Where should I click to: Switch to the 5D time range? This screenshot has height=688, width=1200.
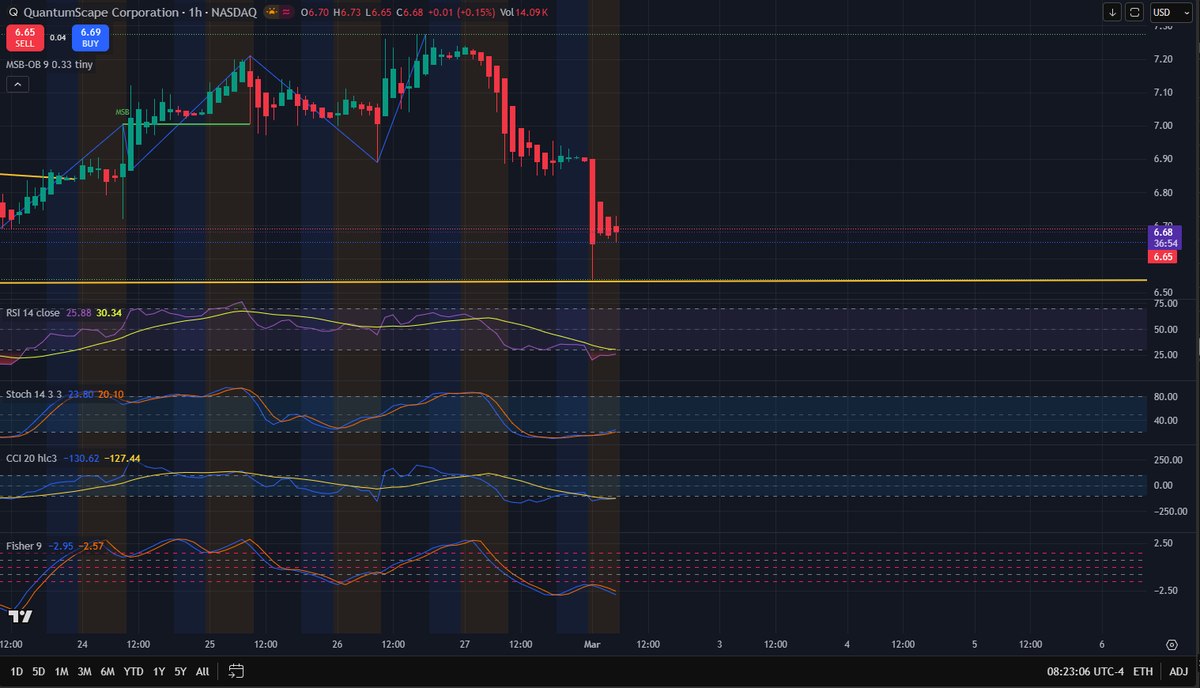[x=38, y=671]
